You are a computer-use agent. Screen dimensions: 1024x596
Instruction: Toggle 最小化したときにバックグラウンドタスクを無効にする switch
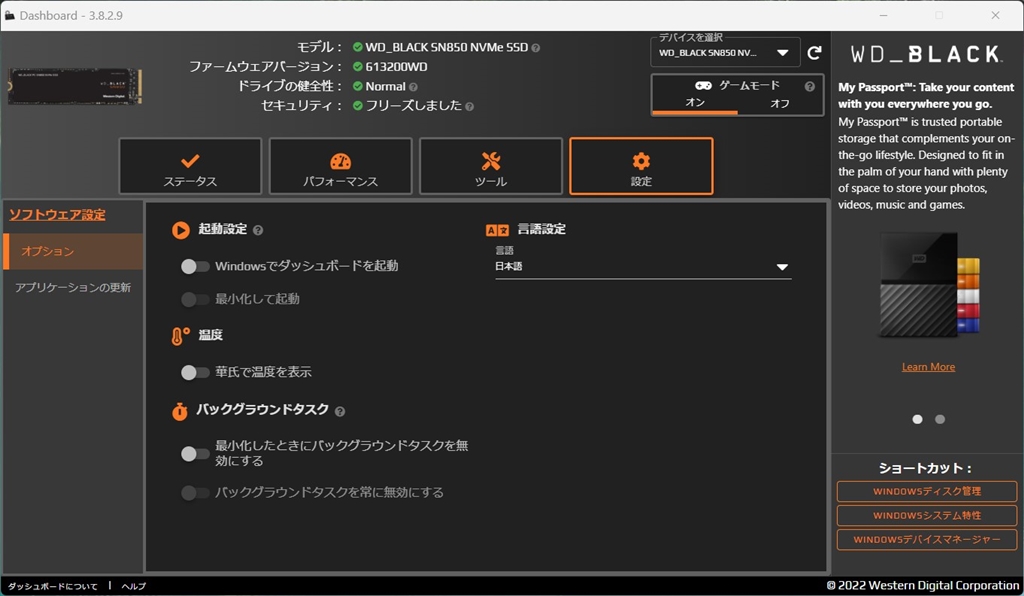click(x=195, y=454)
